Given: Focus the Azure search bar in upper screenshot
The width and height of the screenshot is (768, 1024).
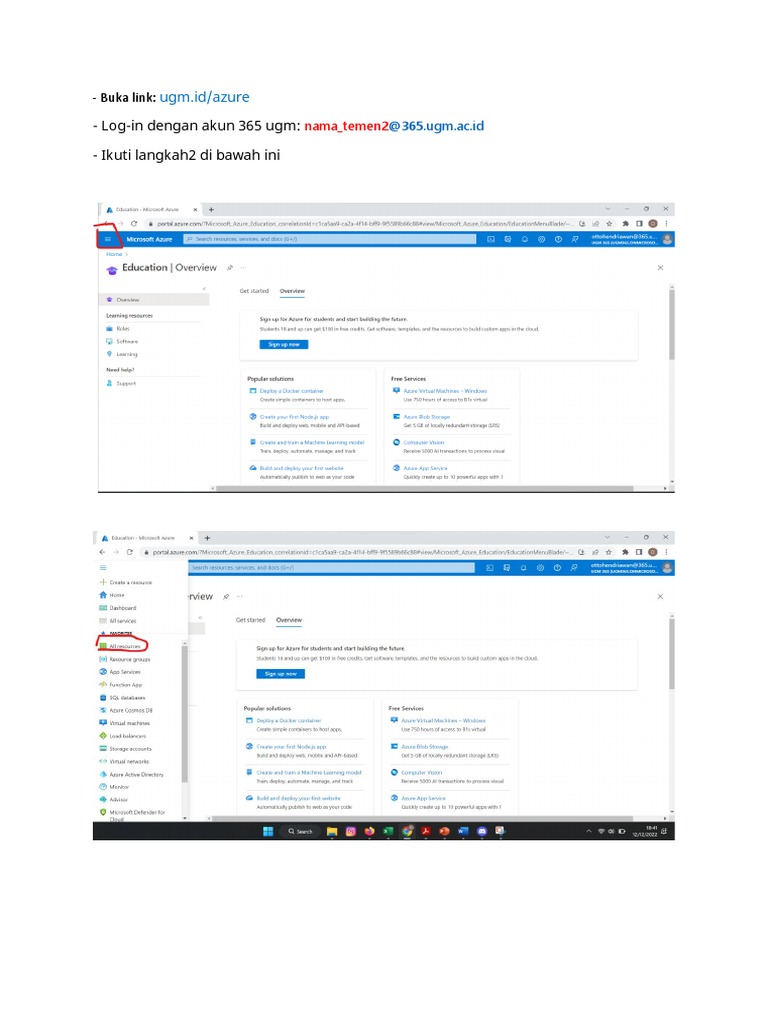Looking at the screenshot, I should [x=330, y=239].
